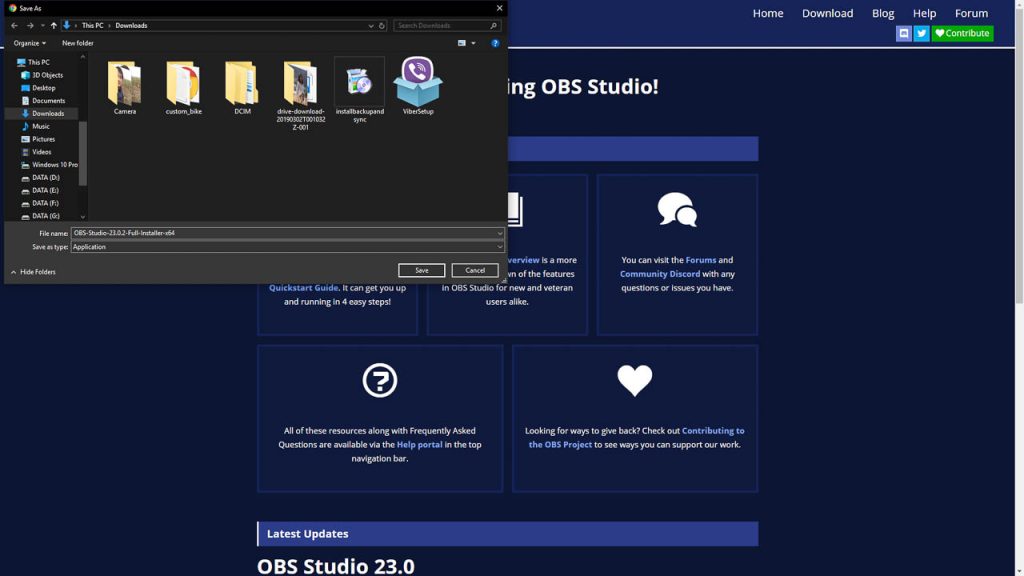This screenshot has height=576, width=1024.
Task: Open the help question mark icon
Action: click(x=495, y=43)
